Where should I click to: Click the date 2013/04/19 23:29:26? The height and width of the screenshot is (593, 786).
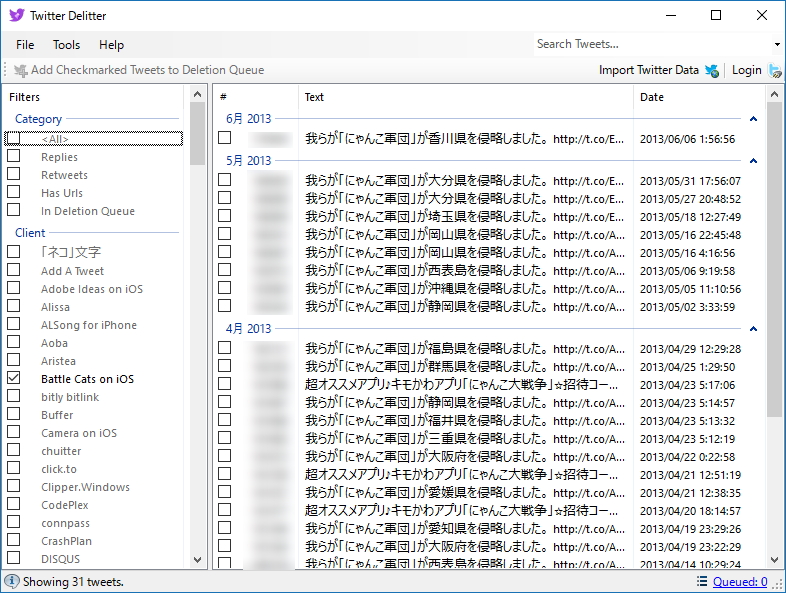pyautogui.click(x=690, y=529)
